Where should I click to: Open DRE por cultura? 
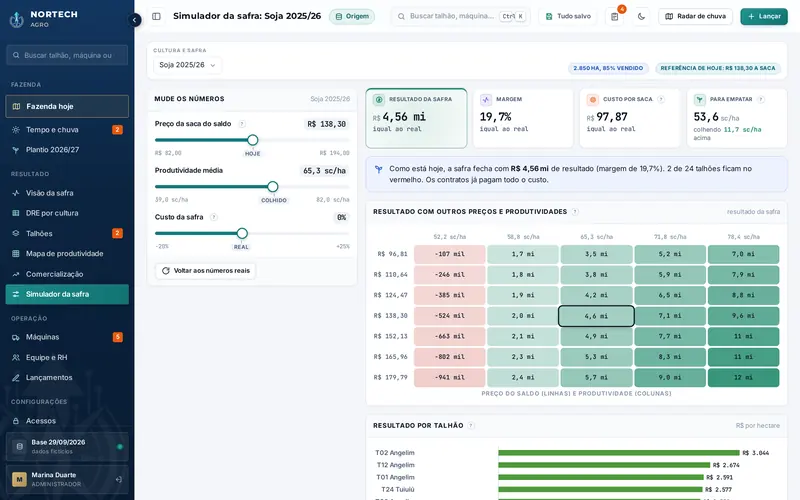click(x=67, y=213)
